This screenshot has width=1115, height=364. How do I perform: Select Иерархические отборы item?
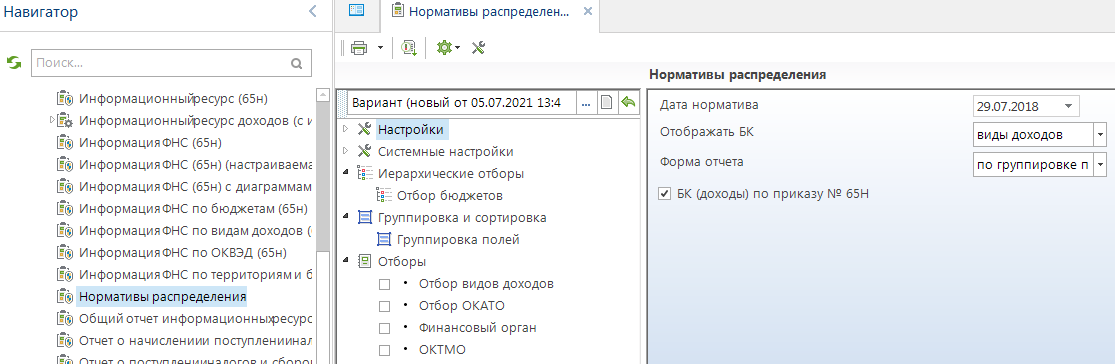pyautogui.click(x=451, y=173)
